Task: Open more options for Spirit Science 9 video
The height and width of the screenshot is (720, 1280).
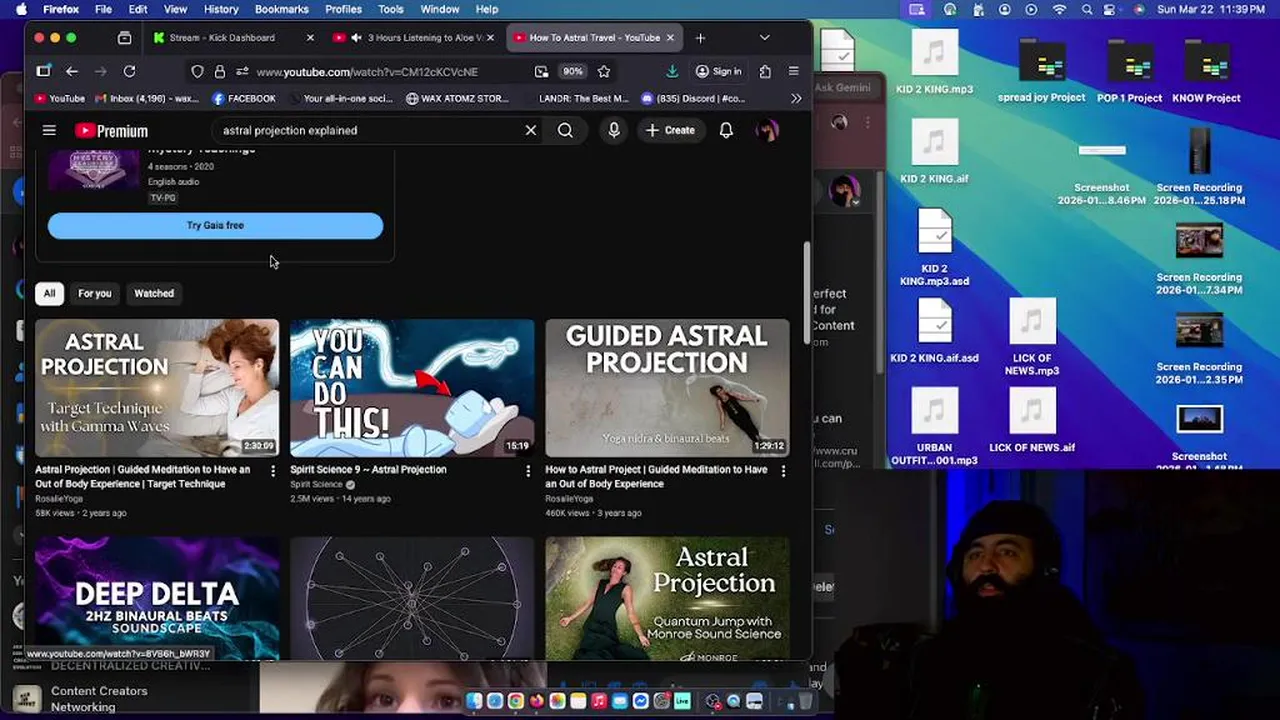Action: pos(528,471)
